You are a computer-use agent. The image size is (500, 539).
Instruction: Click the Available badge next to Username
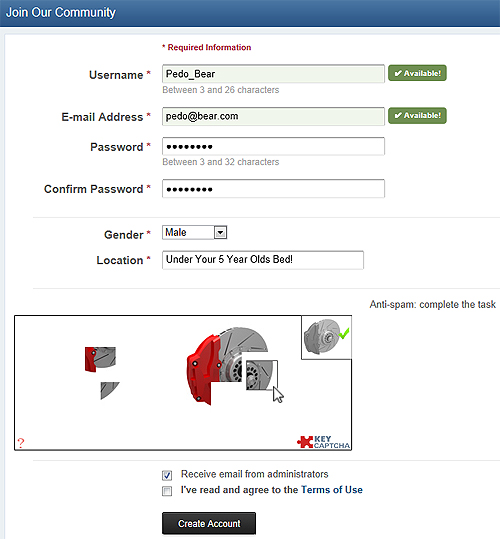click(417, 73)
